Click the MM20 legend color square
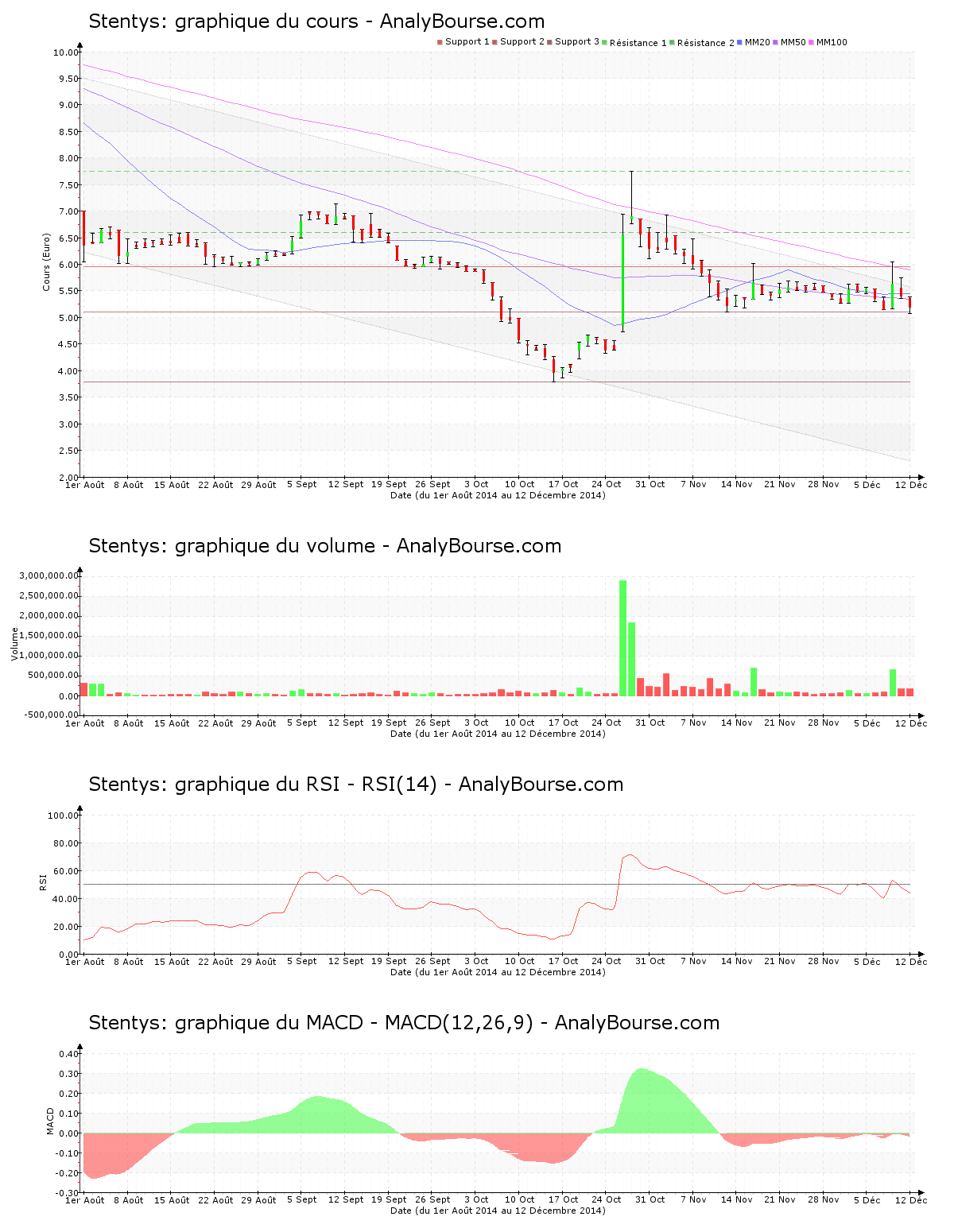 click(740, 42)
